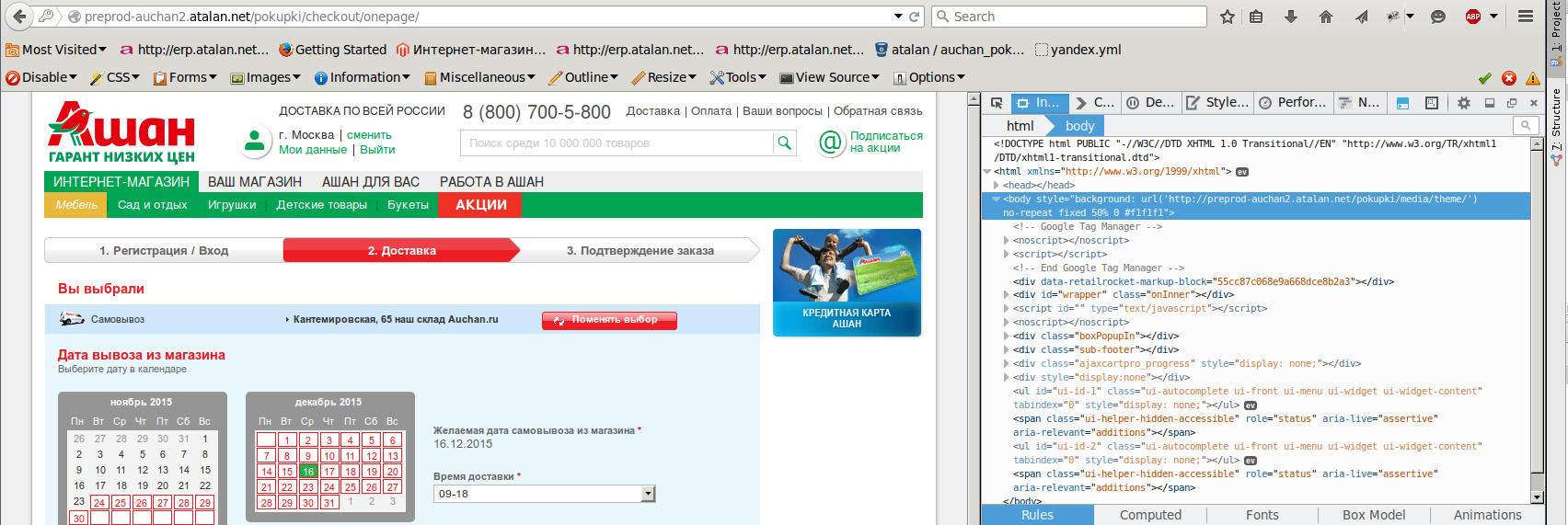Click the green checkmark validation icon
The image size is (1568, 525).
1484,78
